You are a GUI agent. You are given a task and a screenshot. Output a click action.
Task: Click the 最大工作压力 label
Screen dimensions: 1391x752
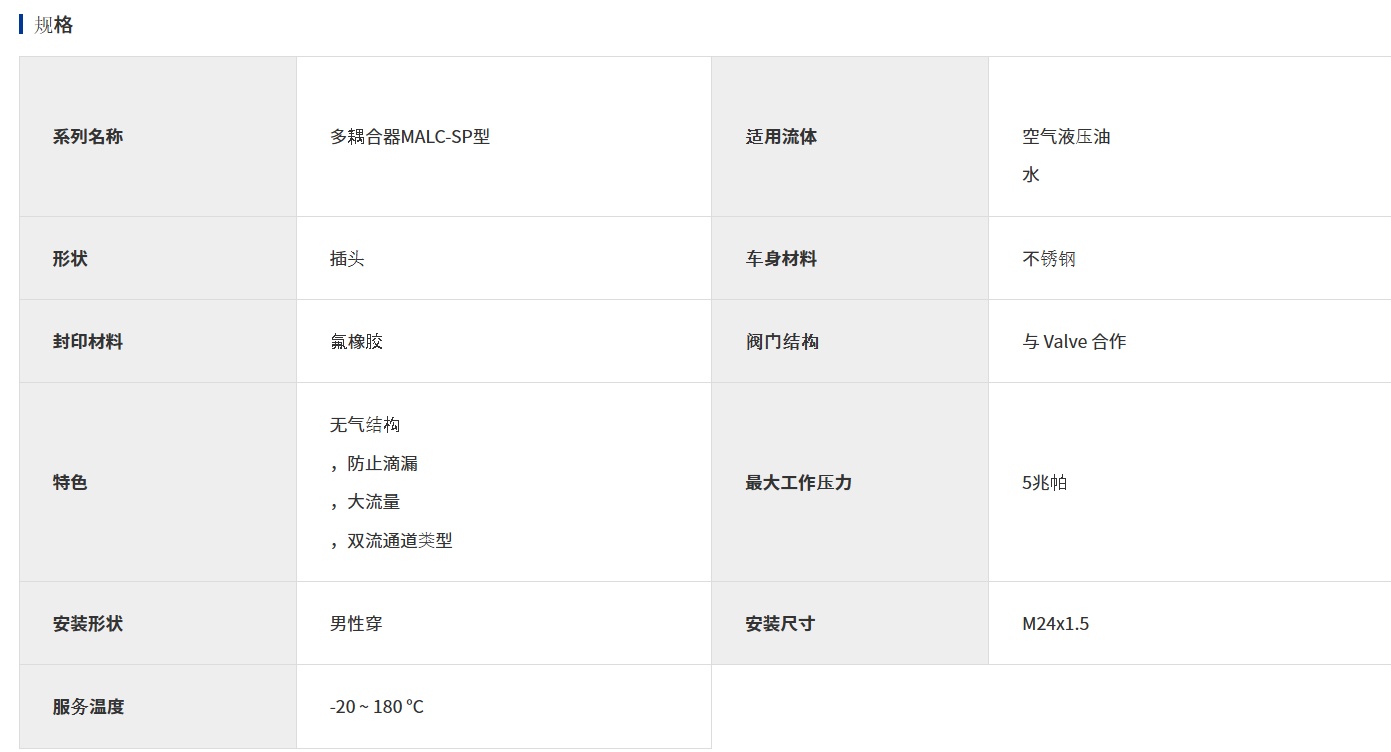(x=798, y=483)
